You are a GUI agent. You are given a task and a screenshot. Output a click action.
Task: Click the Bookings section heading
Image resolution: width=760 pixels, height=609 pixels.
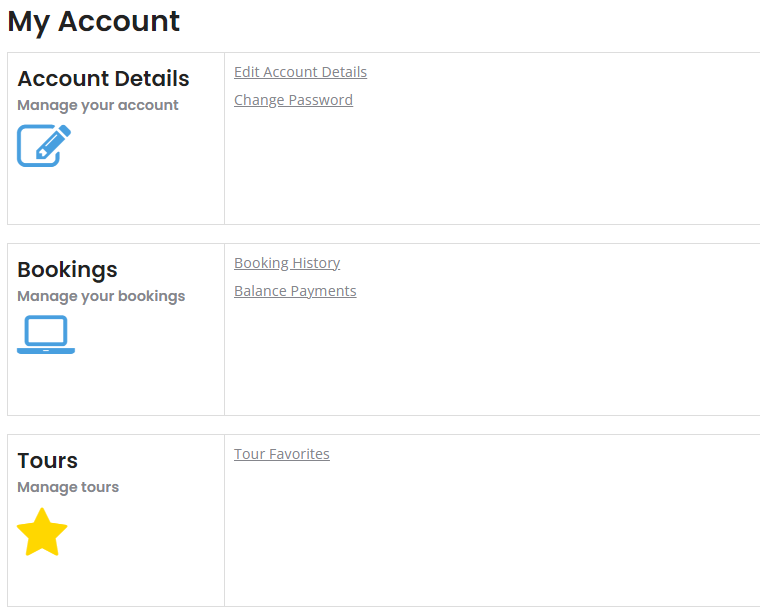coord(67,270)
